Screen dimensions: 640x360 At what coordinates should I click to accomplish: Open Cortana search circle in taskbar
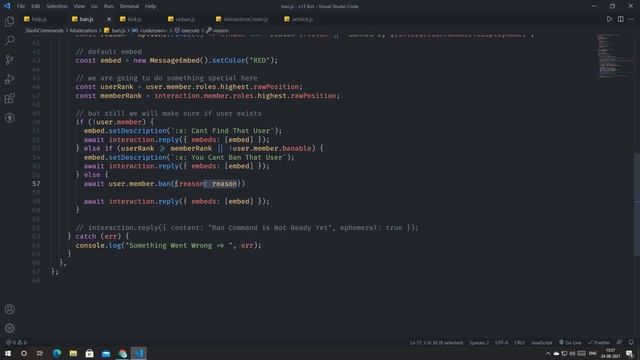(24, 353)
